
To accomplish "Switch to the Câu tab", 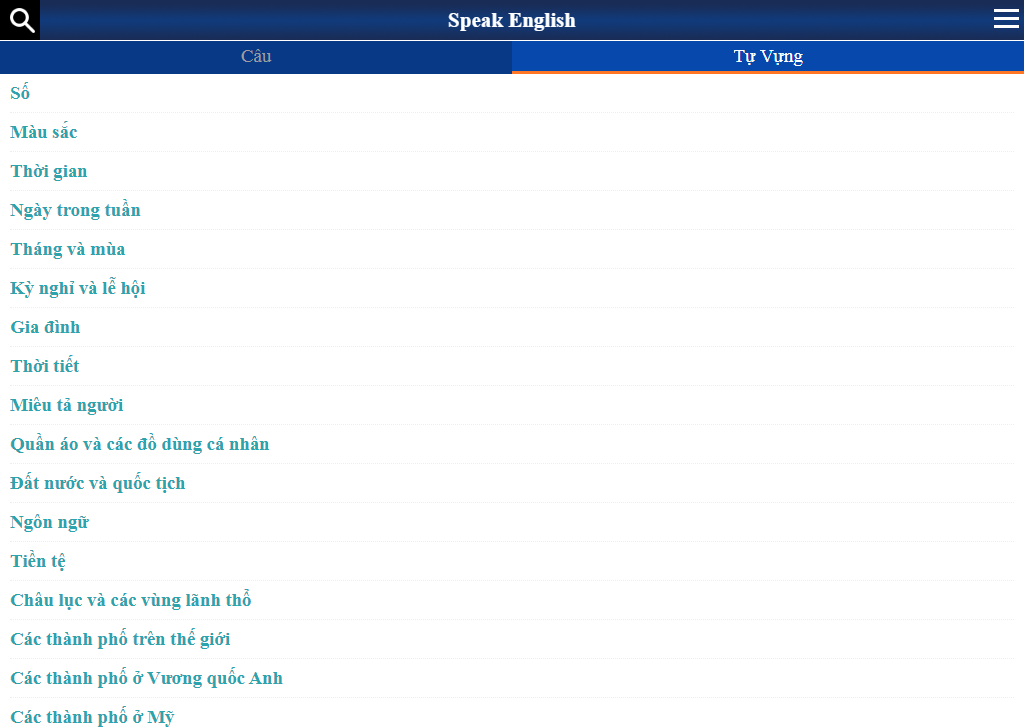I will coord(256,57).
